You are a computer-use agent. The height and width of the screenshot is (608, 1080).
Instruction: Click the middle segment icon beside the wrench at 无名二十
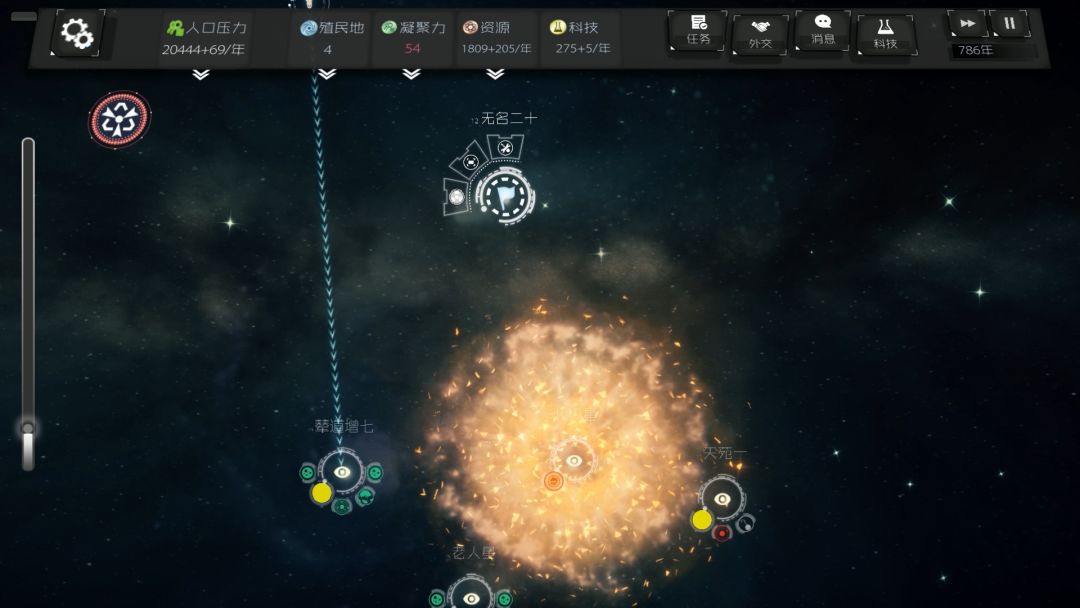[x=470, y=162]
